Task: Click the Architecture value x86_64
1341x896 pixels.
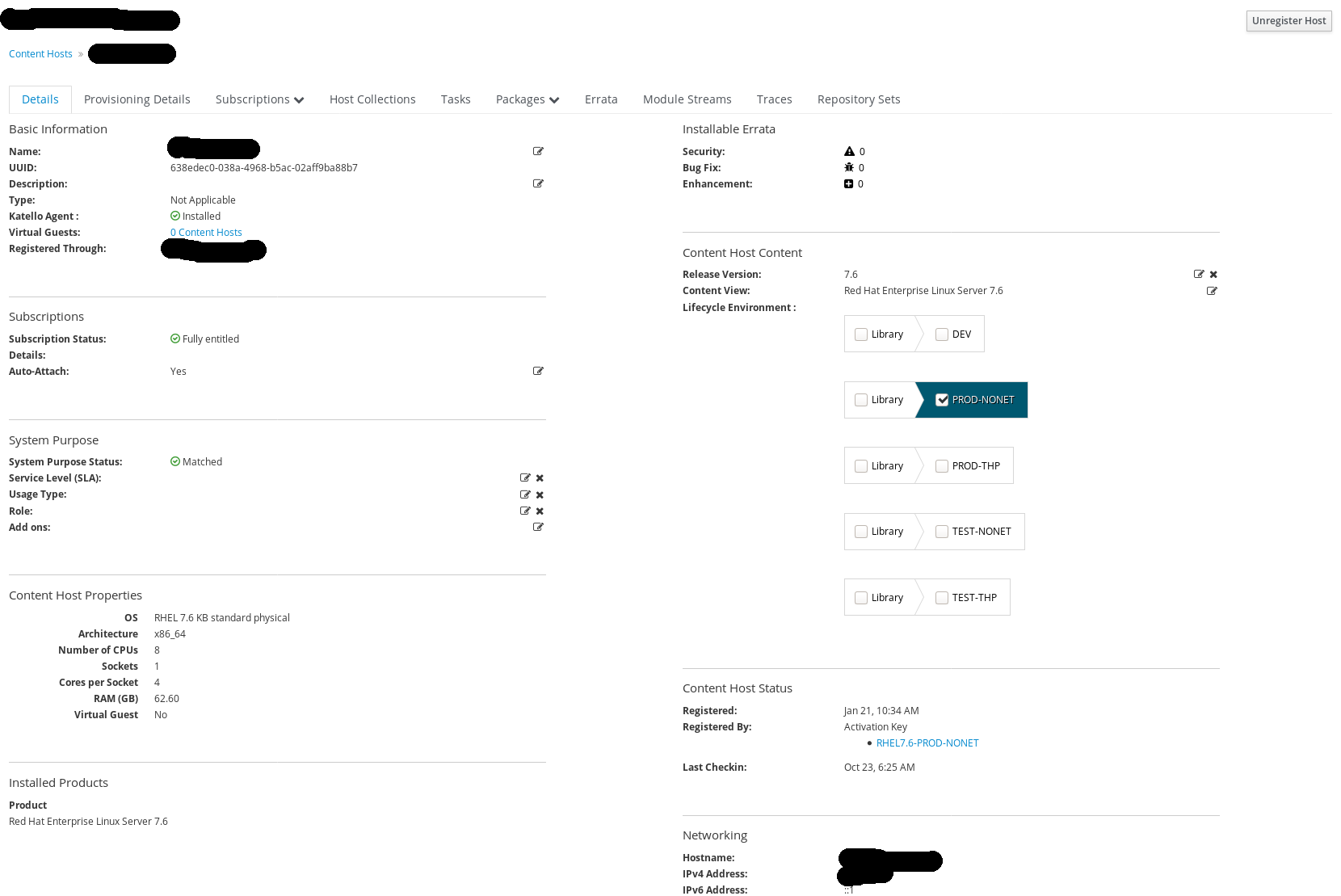Action: 170,633
